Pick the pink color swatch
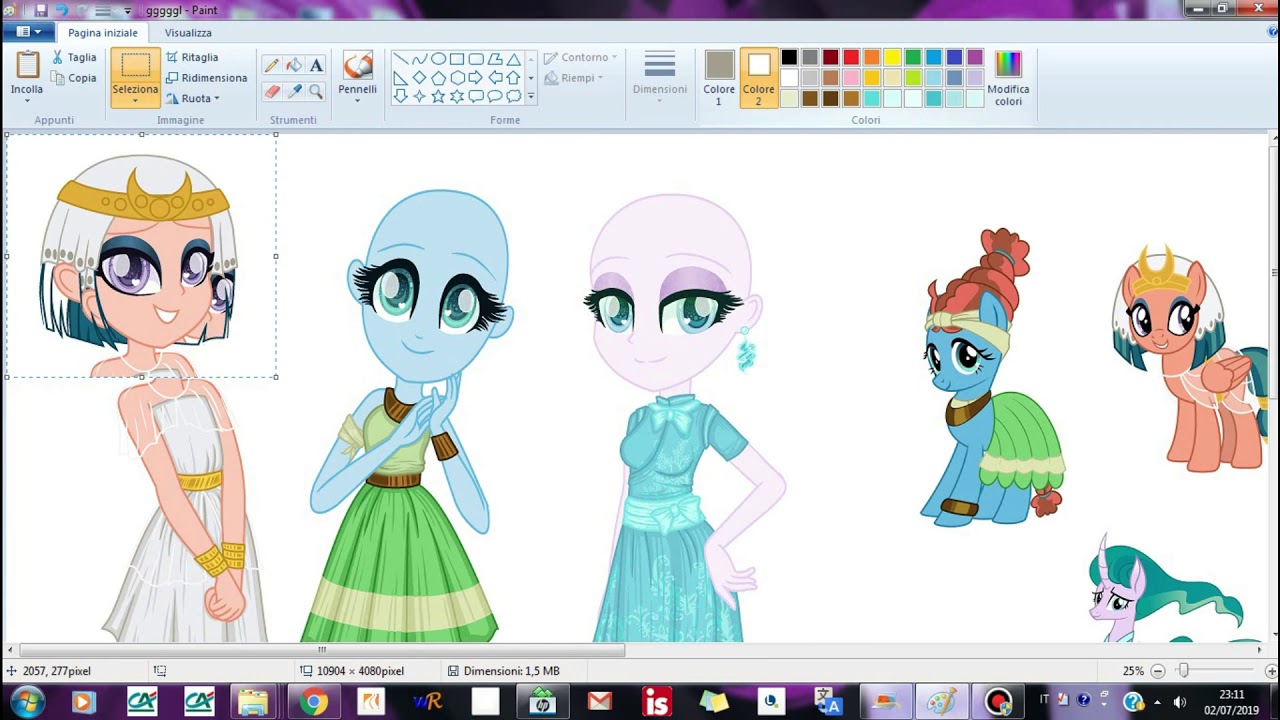Screen dimensions: 1280x720 [851, 78]
